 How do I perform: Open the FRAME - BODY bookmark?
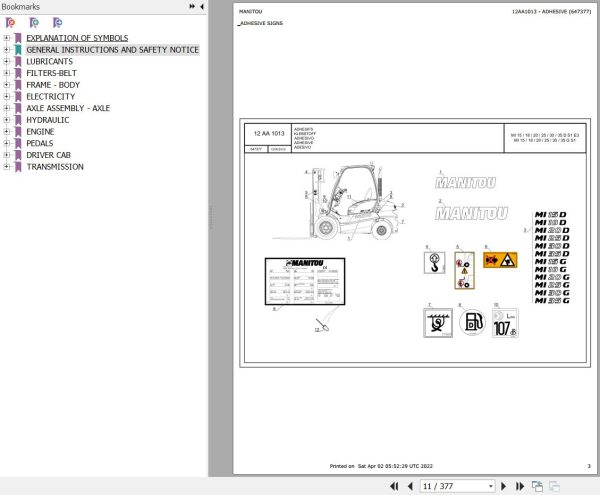tap(53, 85)
